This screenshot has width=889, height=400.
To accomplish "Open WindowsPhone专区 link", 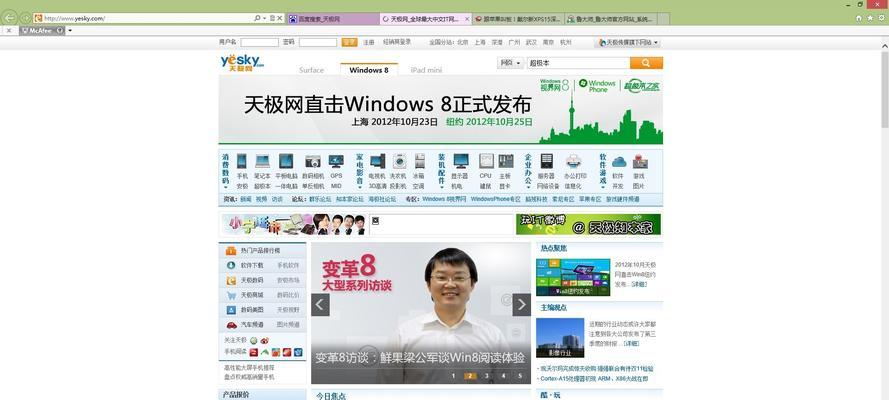I will point(496,199).
